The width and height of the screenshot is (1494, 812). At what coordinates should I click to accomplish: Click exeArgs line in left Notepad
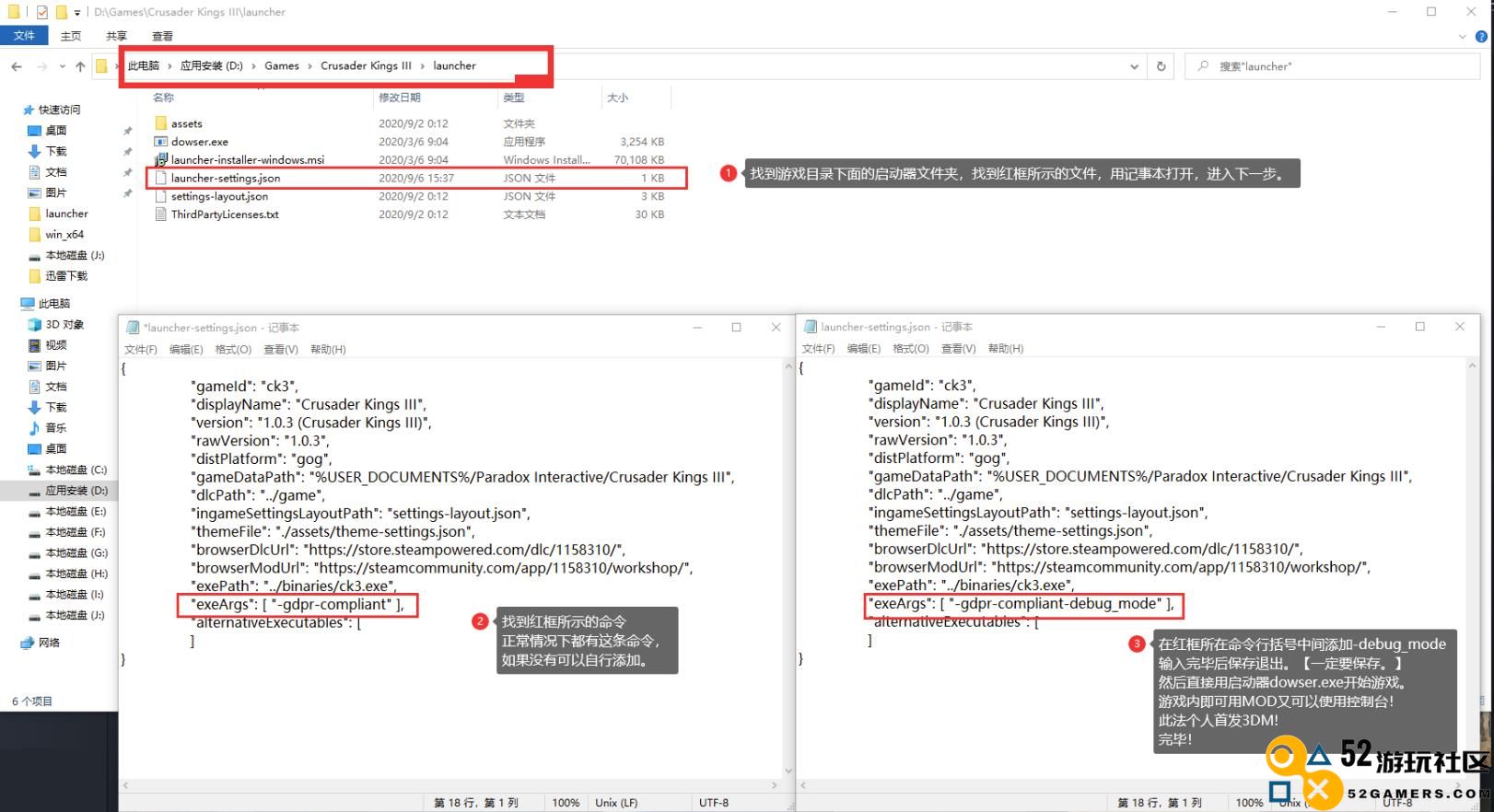[x=298, y=604]
